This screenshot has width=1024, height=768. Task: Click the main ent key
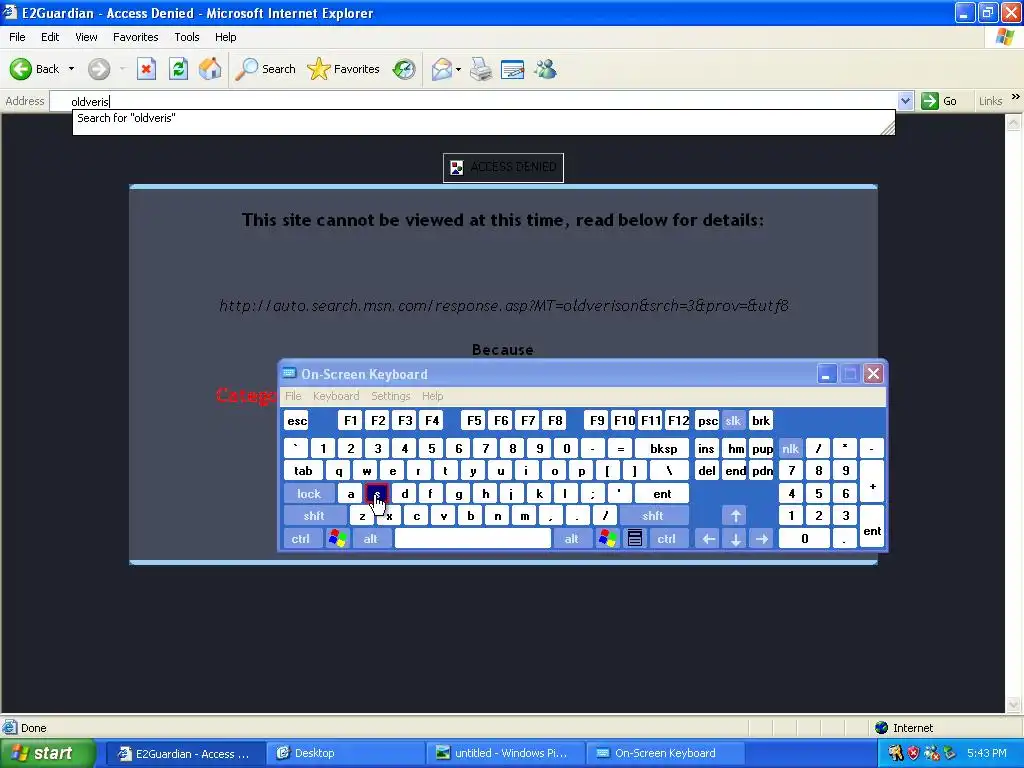click(662, 494)
